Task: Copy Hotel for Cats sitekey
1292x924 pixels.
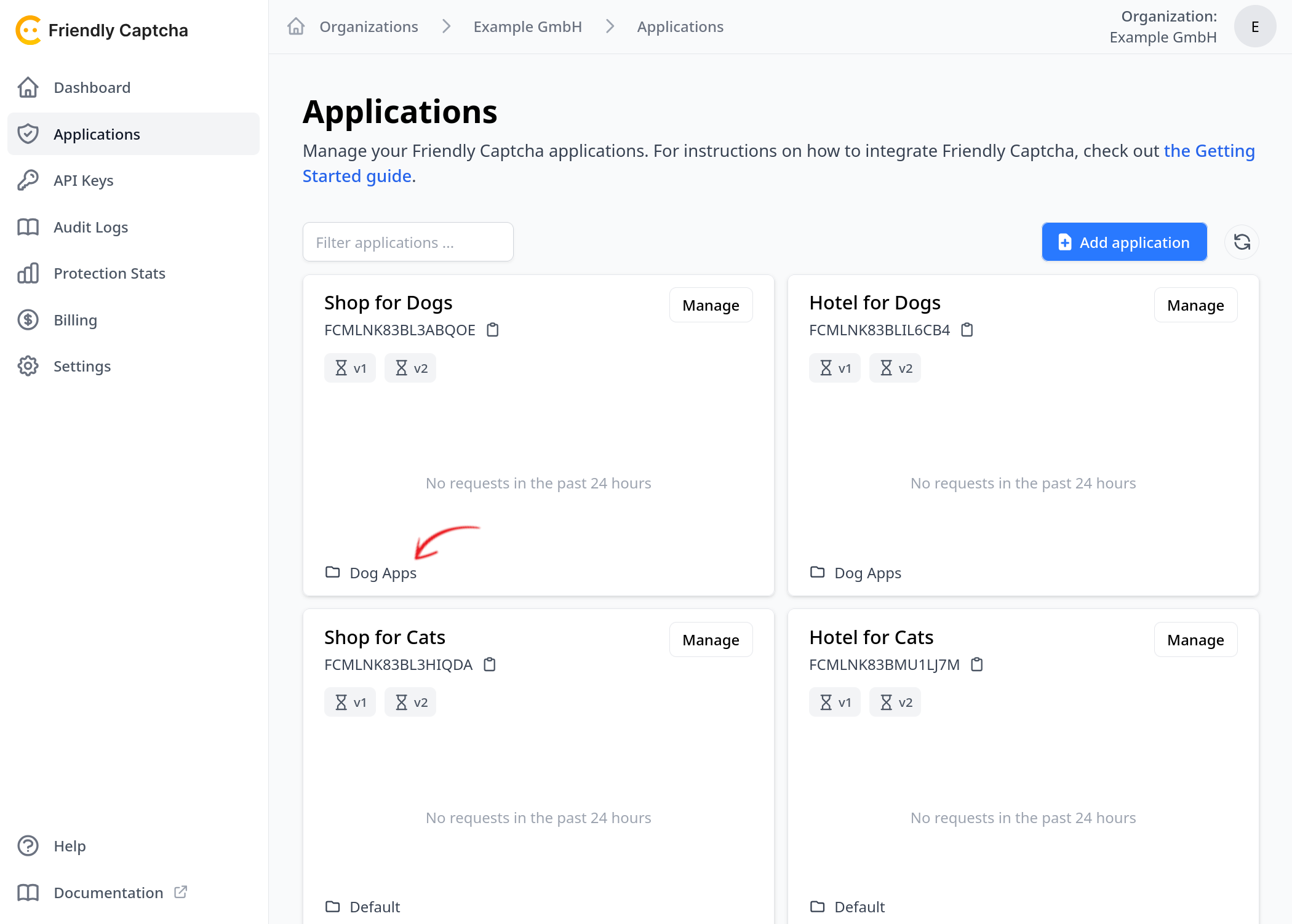Action: (977, 664)
